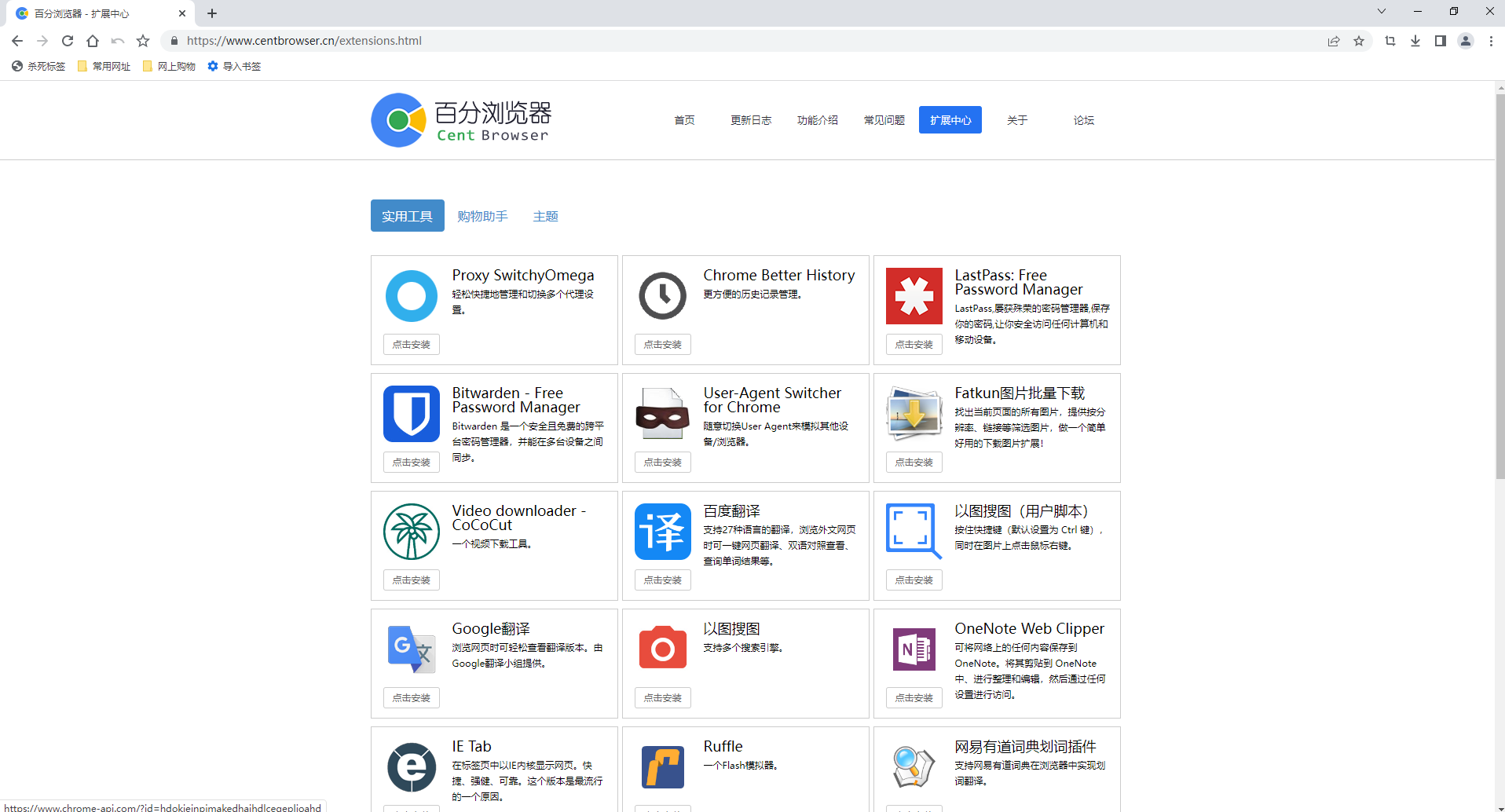Install Chrome Better History via 点击安装

[662, 345]
